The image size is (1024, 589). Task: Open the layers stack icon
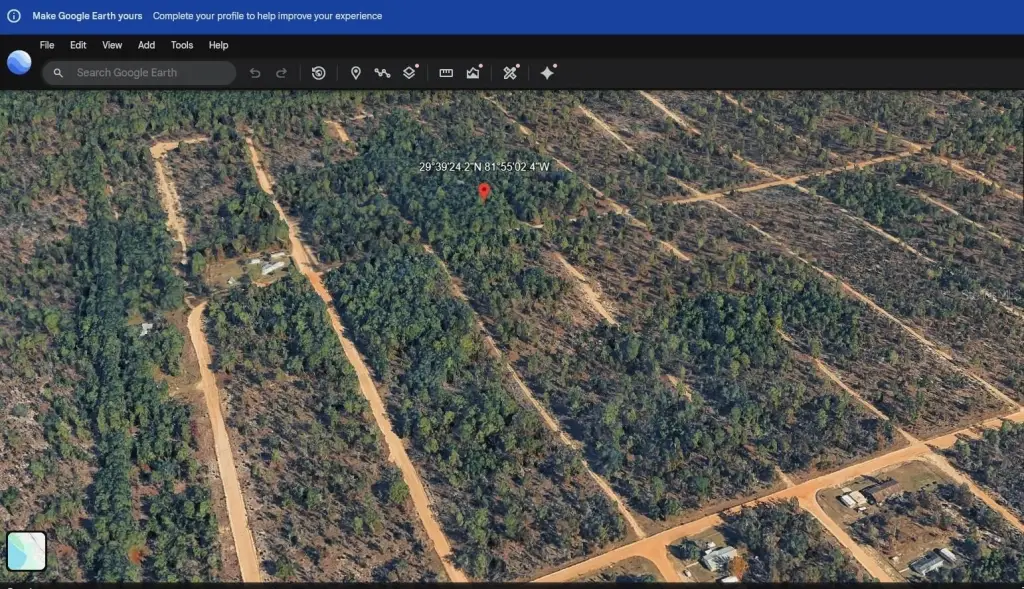tap(410, 73)
